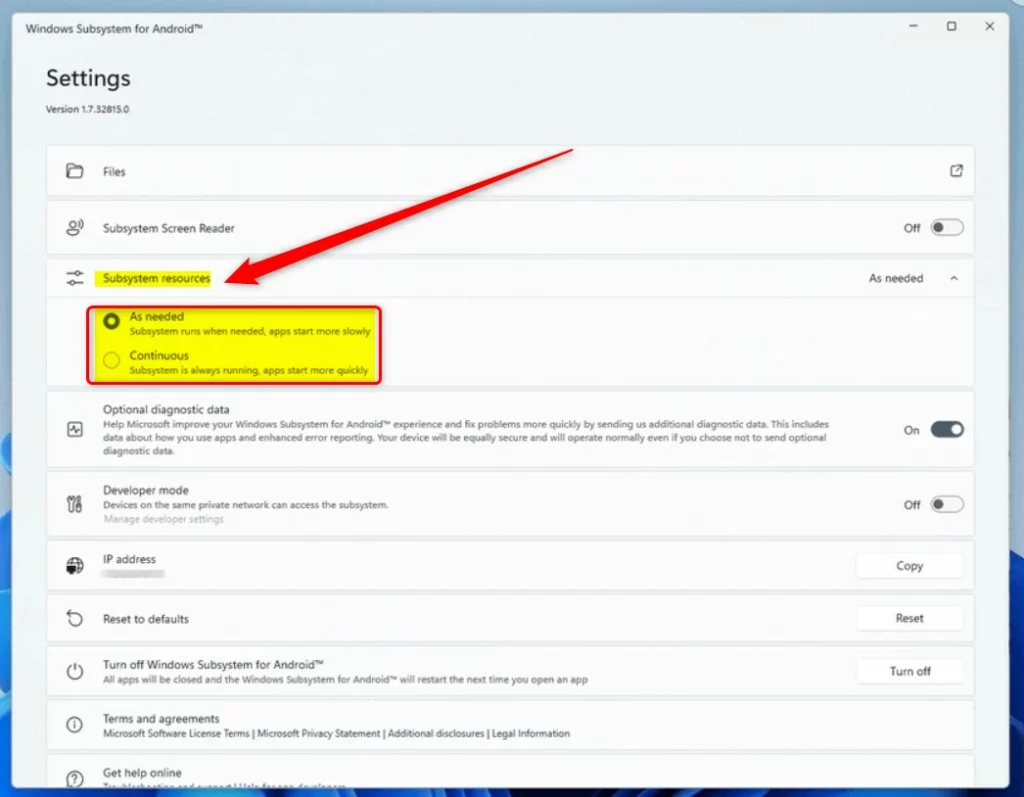Click the external link icon on Files row
Viewport: 1024px width, 797px height.
click(x=955, y=171)
